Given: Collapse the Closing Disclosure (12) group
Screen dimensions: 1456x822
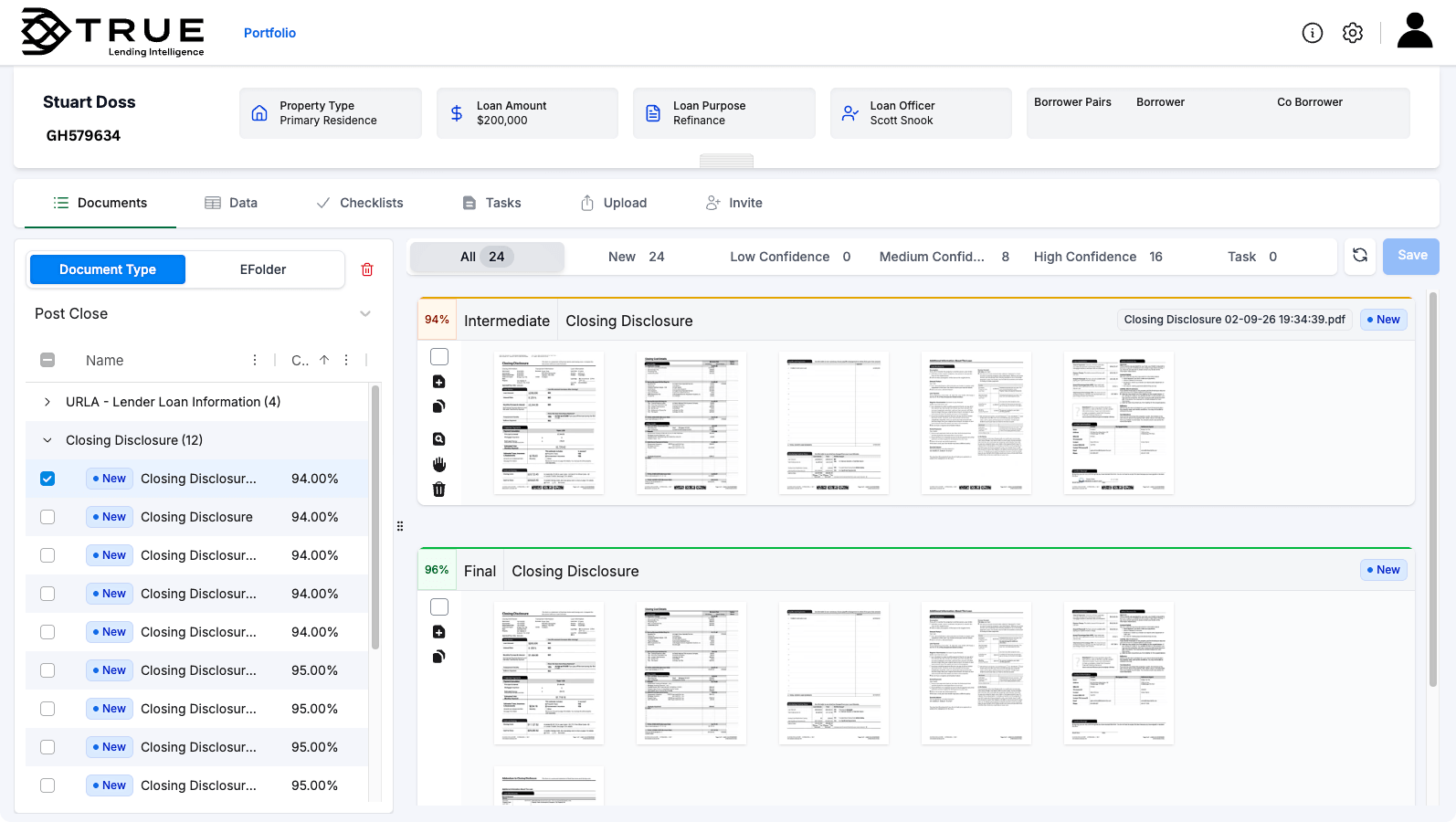Looking at the screenshot, I should (x=47, y=440).
